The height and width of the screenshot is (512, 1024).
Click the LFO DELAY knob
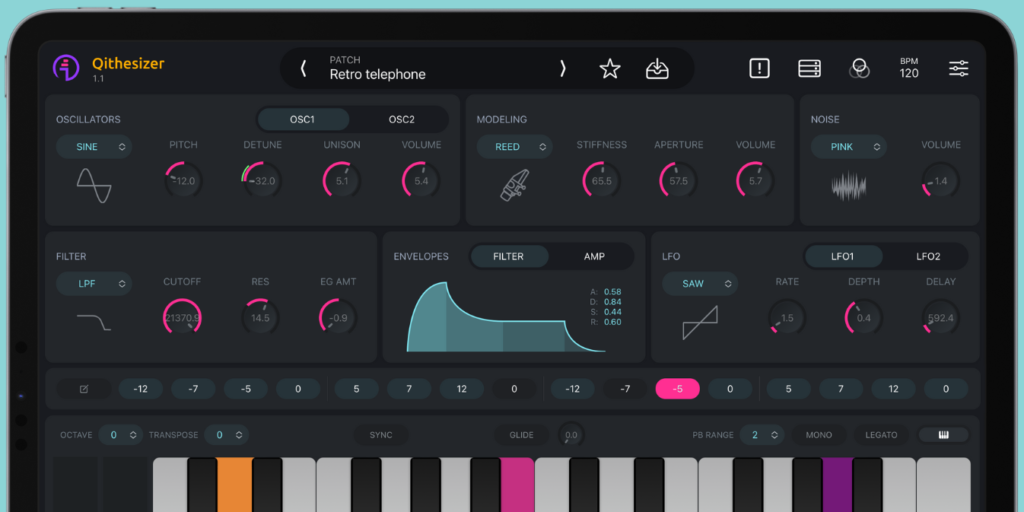click(x=941, y=317)
